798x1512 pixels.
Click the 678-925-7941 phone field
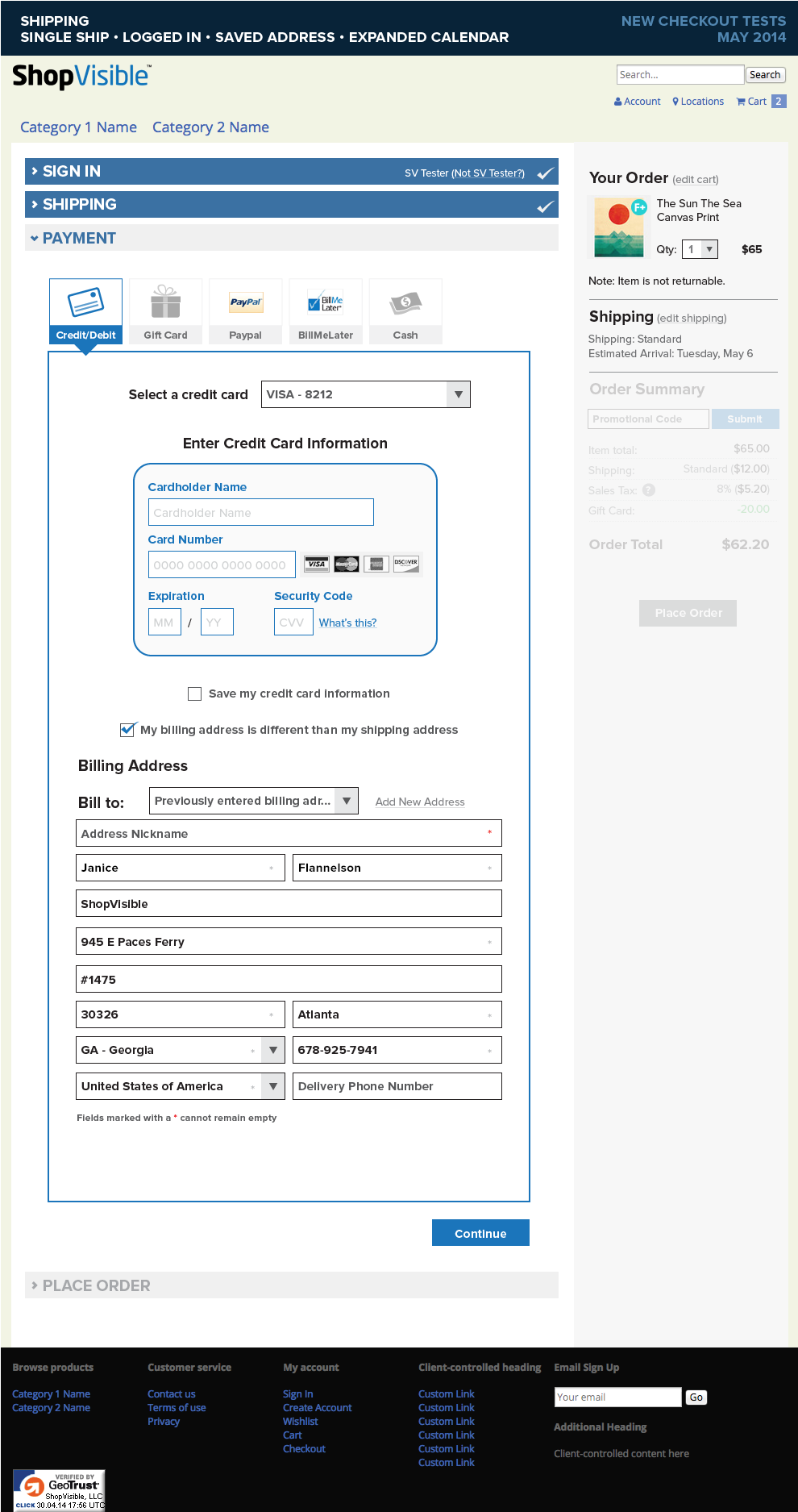point(397,1050)
